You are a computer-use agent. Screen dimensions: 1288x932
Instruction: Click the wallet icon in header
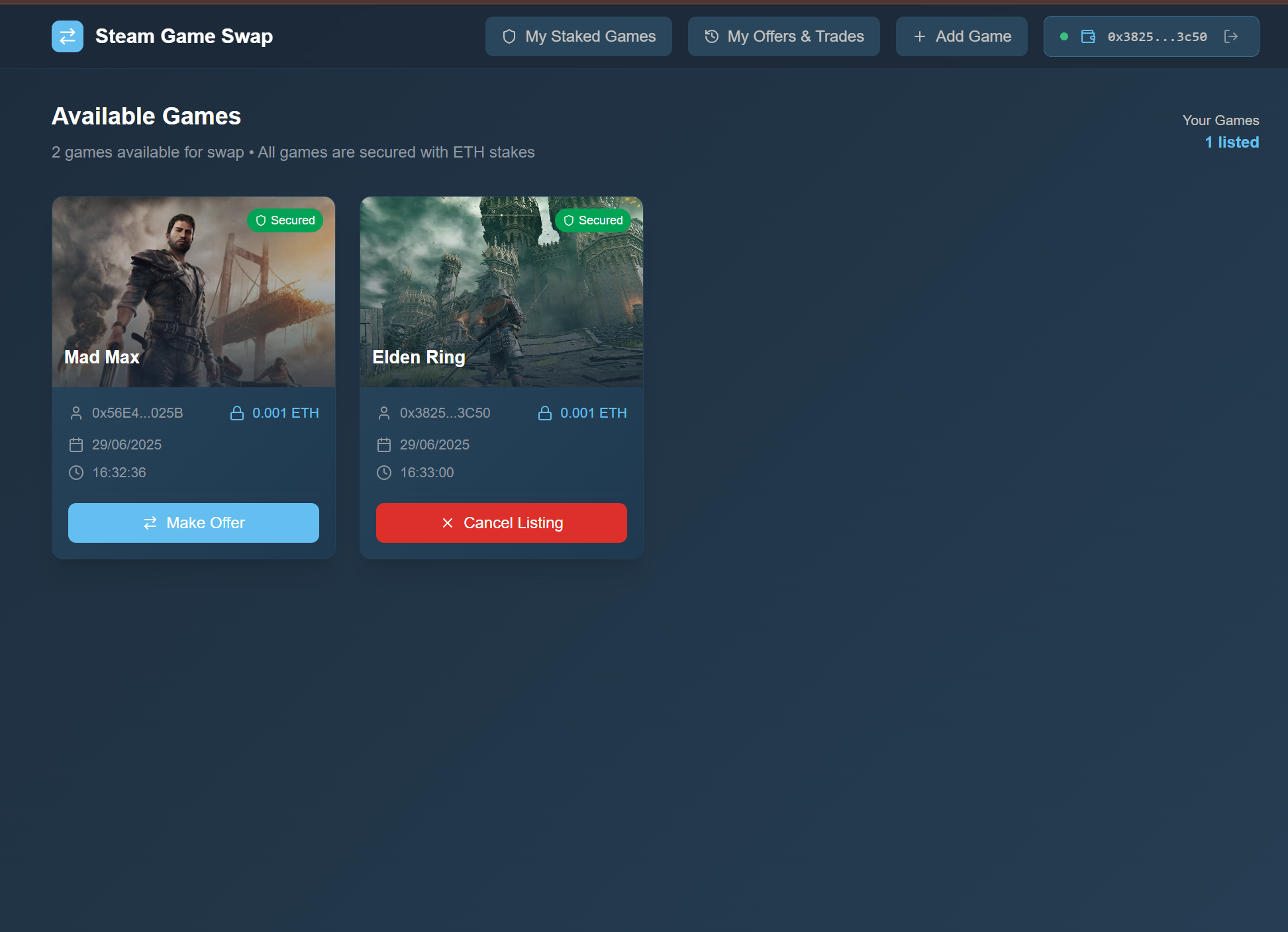[x=1088, y=36]
